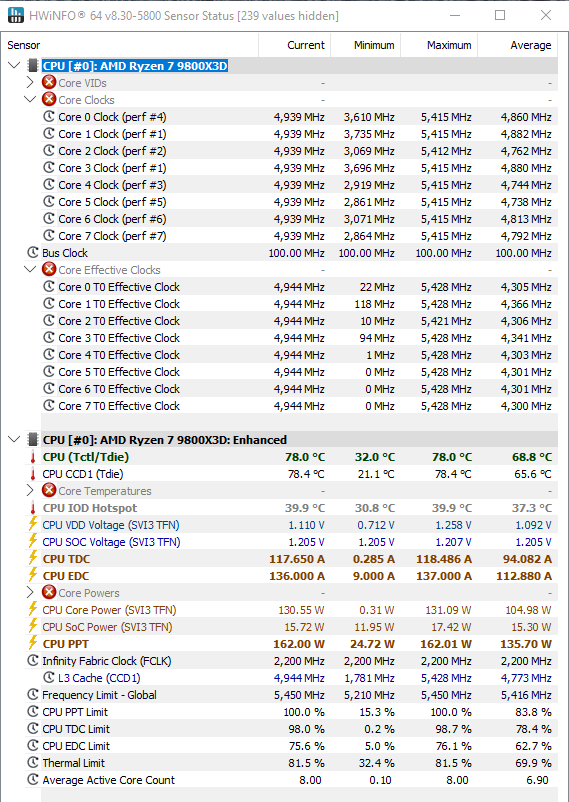This screenshot has height=802, width=569.
Task: Click the thermometer icon of CPU CCD1 (Tdie)
Action: click(x=33, y=474)
